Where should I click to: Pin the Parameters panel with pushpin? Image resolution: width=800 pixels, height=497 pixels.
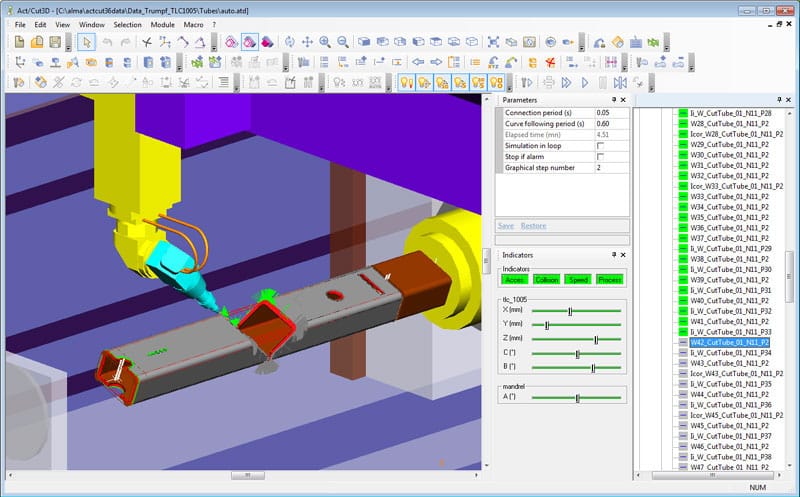pos(613,100)
